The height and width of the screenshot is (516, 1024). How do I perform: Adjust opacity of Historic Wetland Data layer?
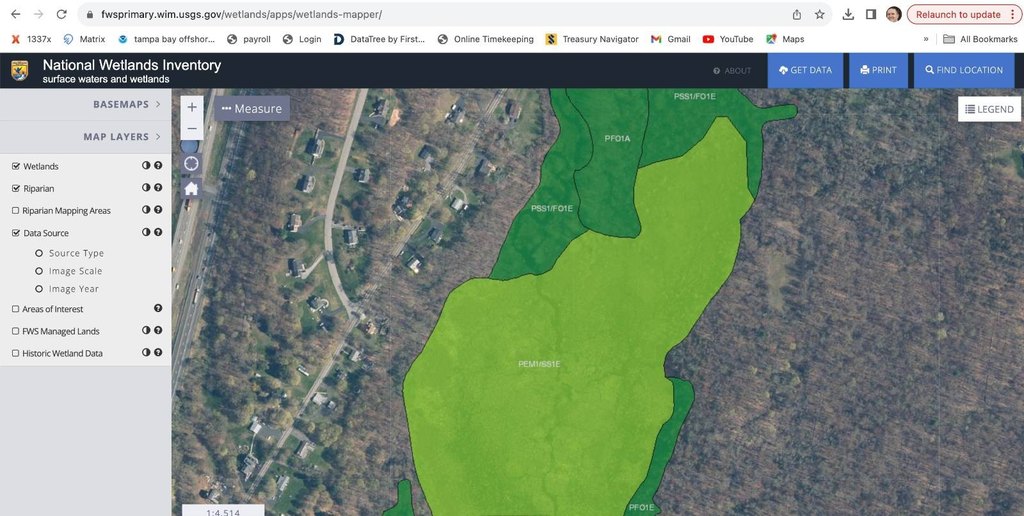coord(146,353)
